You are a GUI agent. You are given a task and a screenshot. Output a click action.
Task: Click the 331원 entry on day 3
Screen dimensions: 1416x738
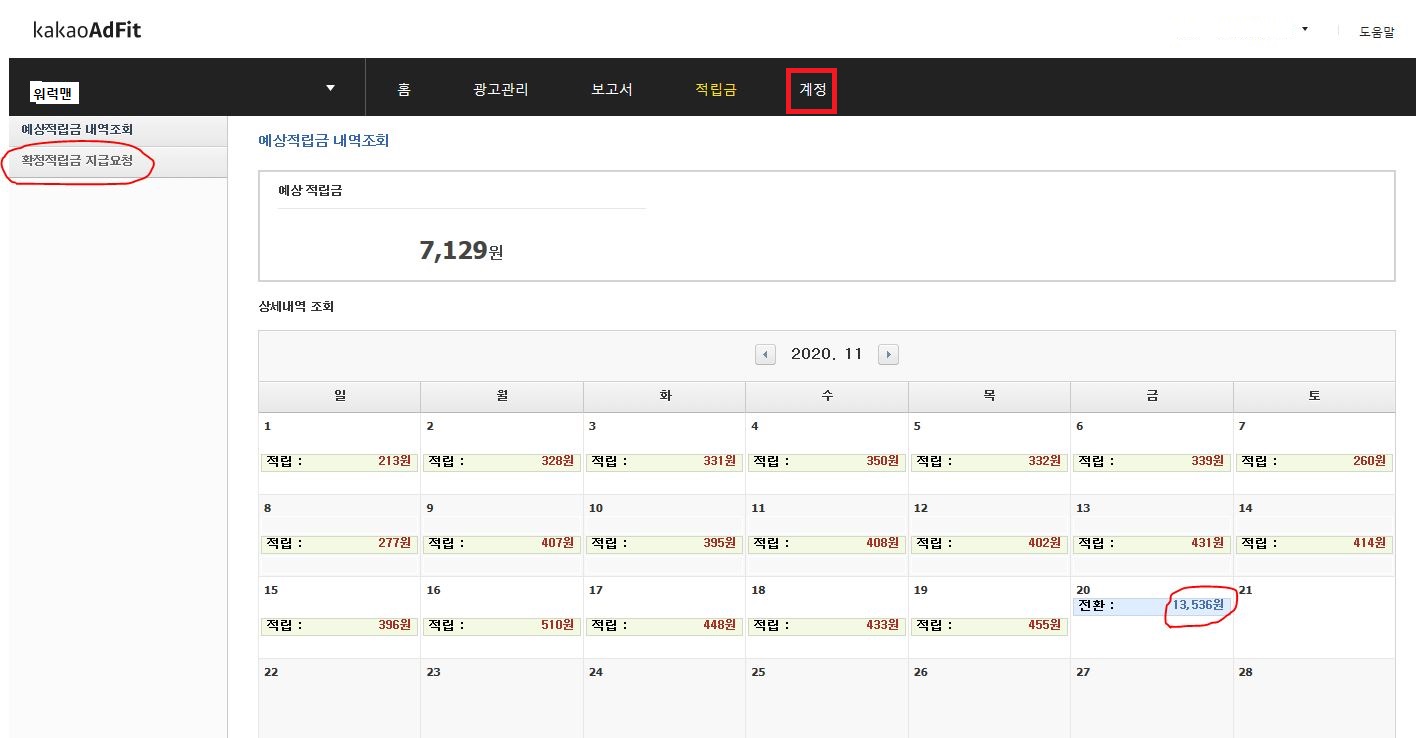665,462
